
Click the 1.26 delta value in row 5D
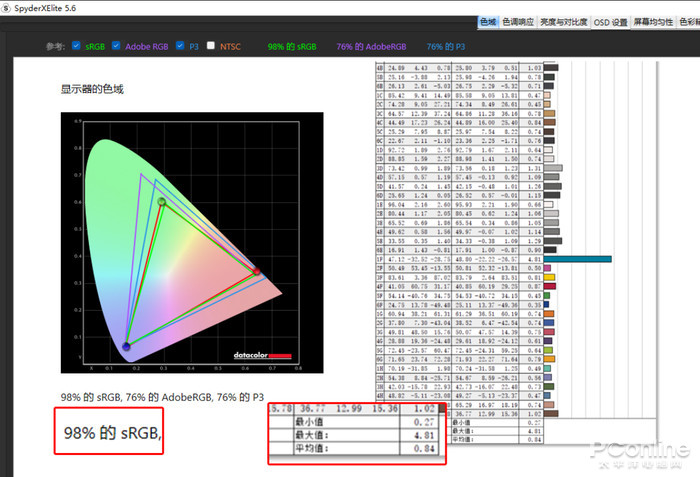534,186
